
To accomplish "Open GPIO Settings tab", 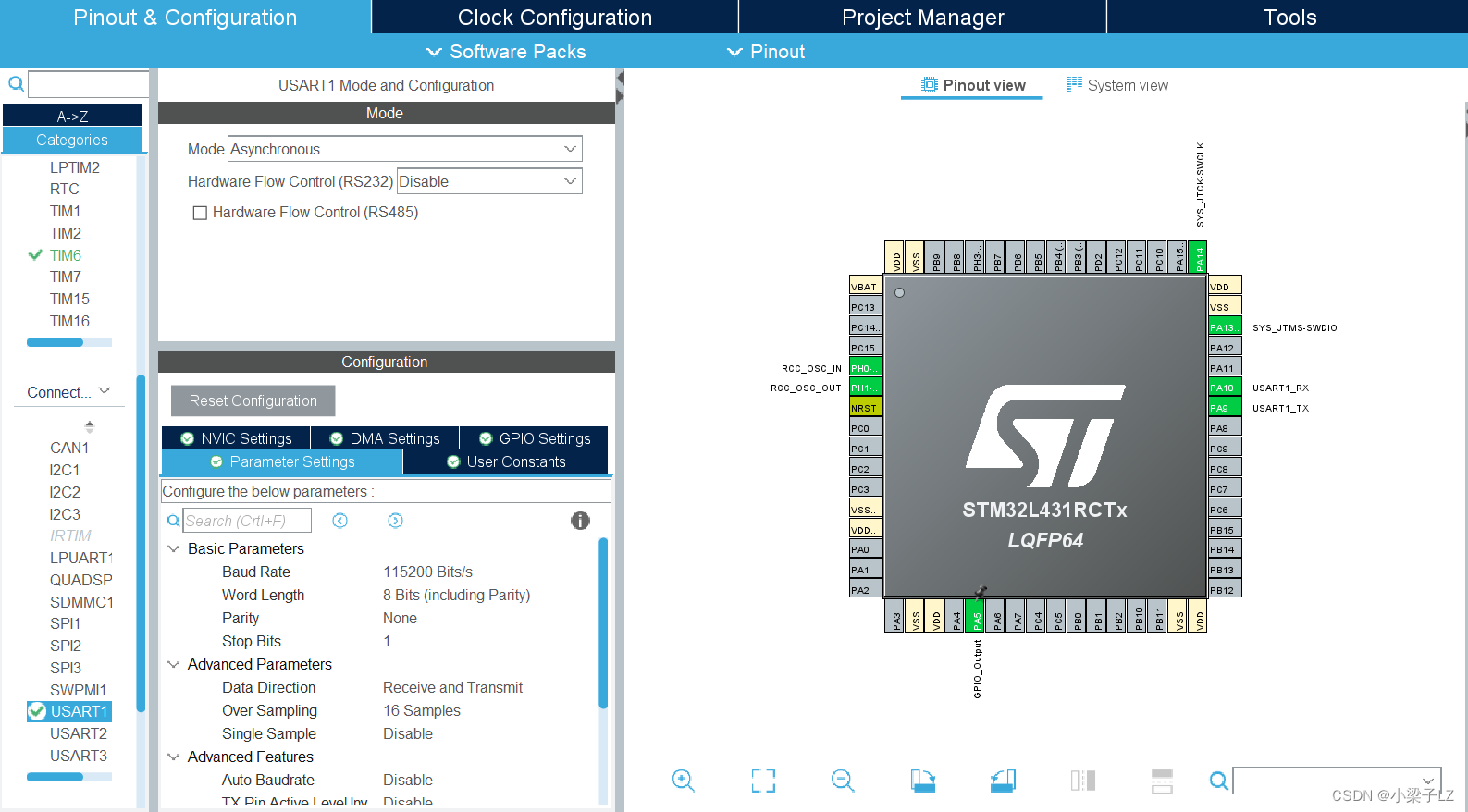I will click(534, 438).
